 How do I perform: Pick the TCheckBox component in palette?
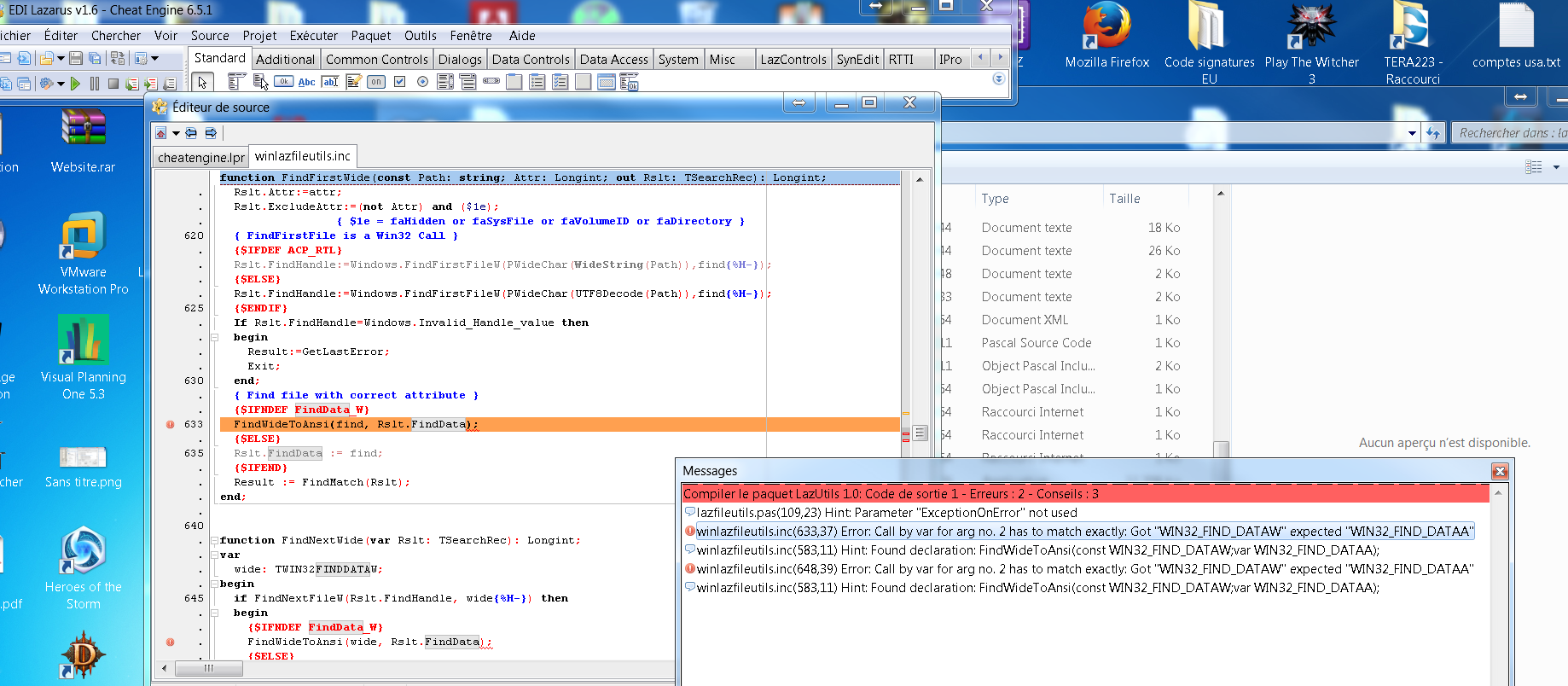399,82
